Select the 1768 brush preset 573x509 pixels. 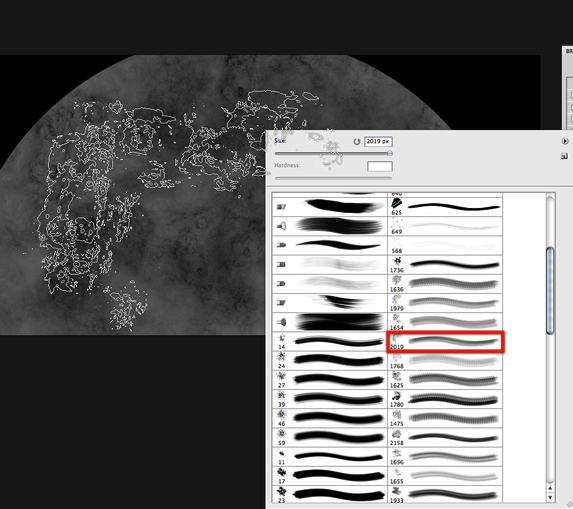click(x=445, y=361)
